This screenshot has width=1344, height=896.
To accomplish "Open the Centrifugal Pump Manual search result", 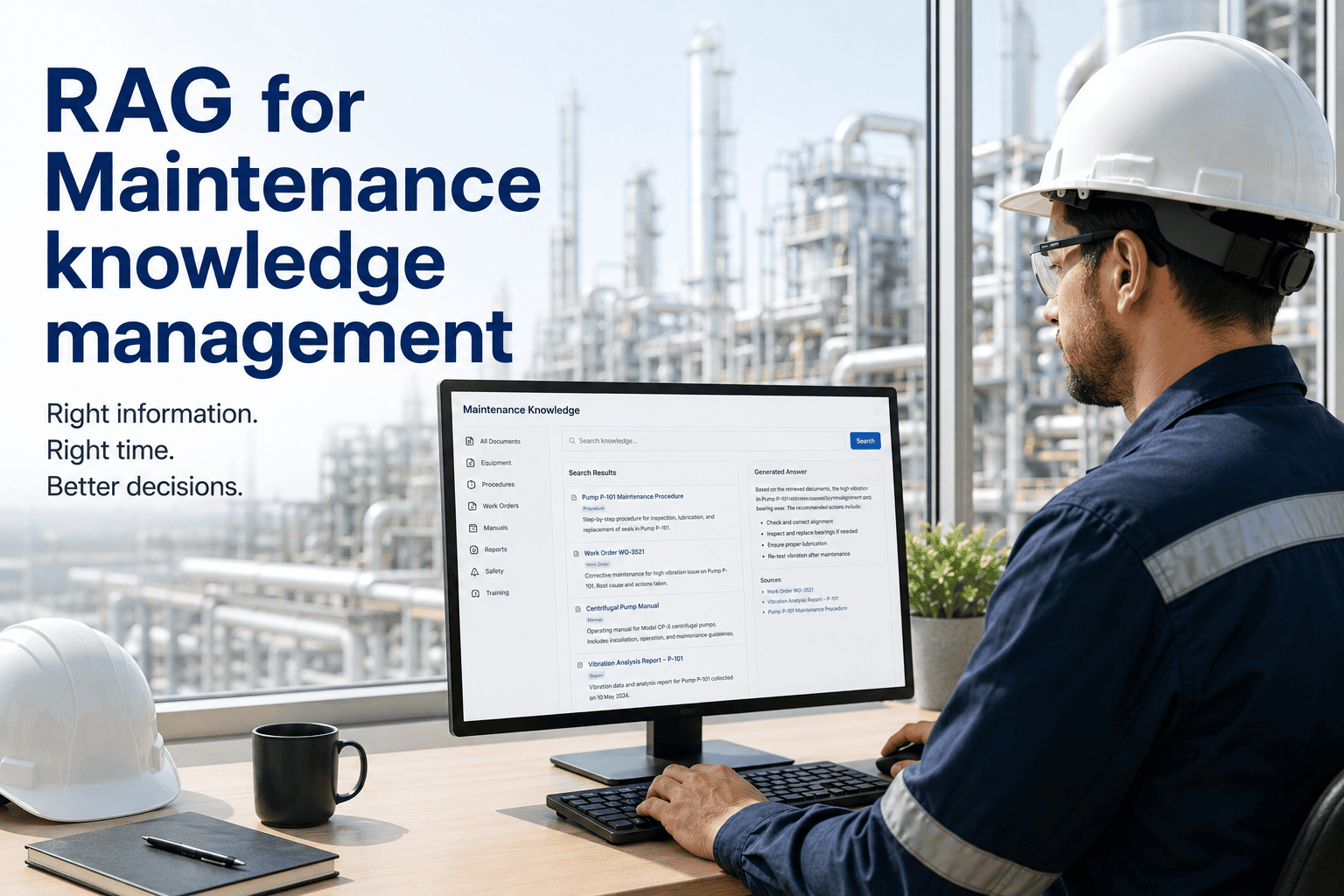I will (x=622, y=607).
